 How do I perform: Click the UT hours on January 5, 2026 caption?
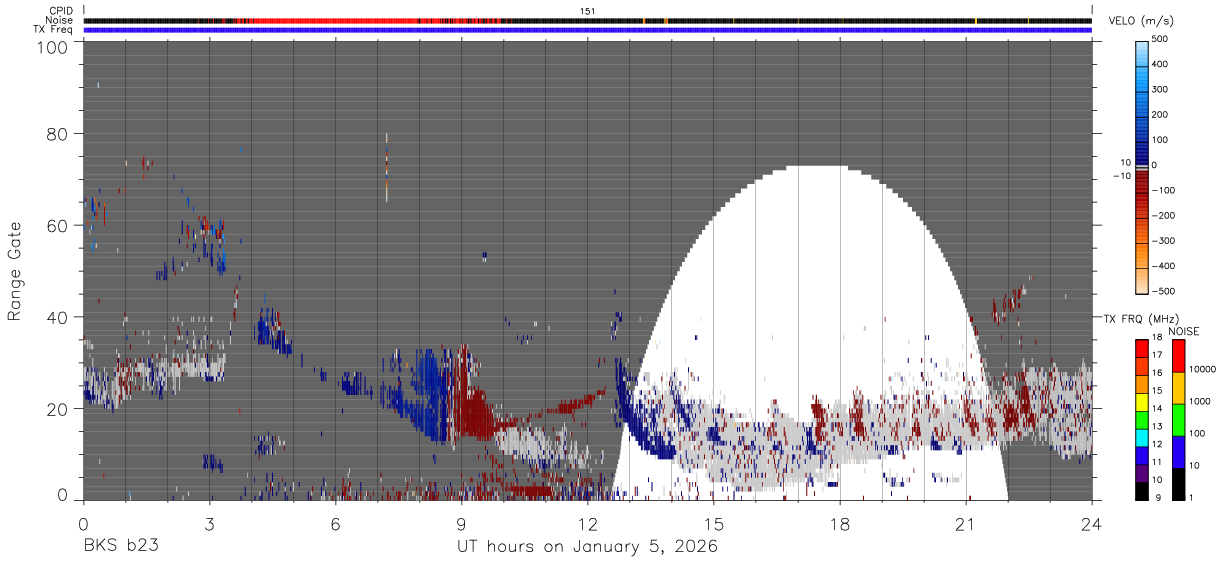587,547
